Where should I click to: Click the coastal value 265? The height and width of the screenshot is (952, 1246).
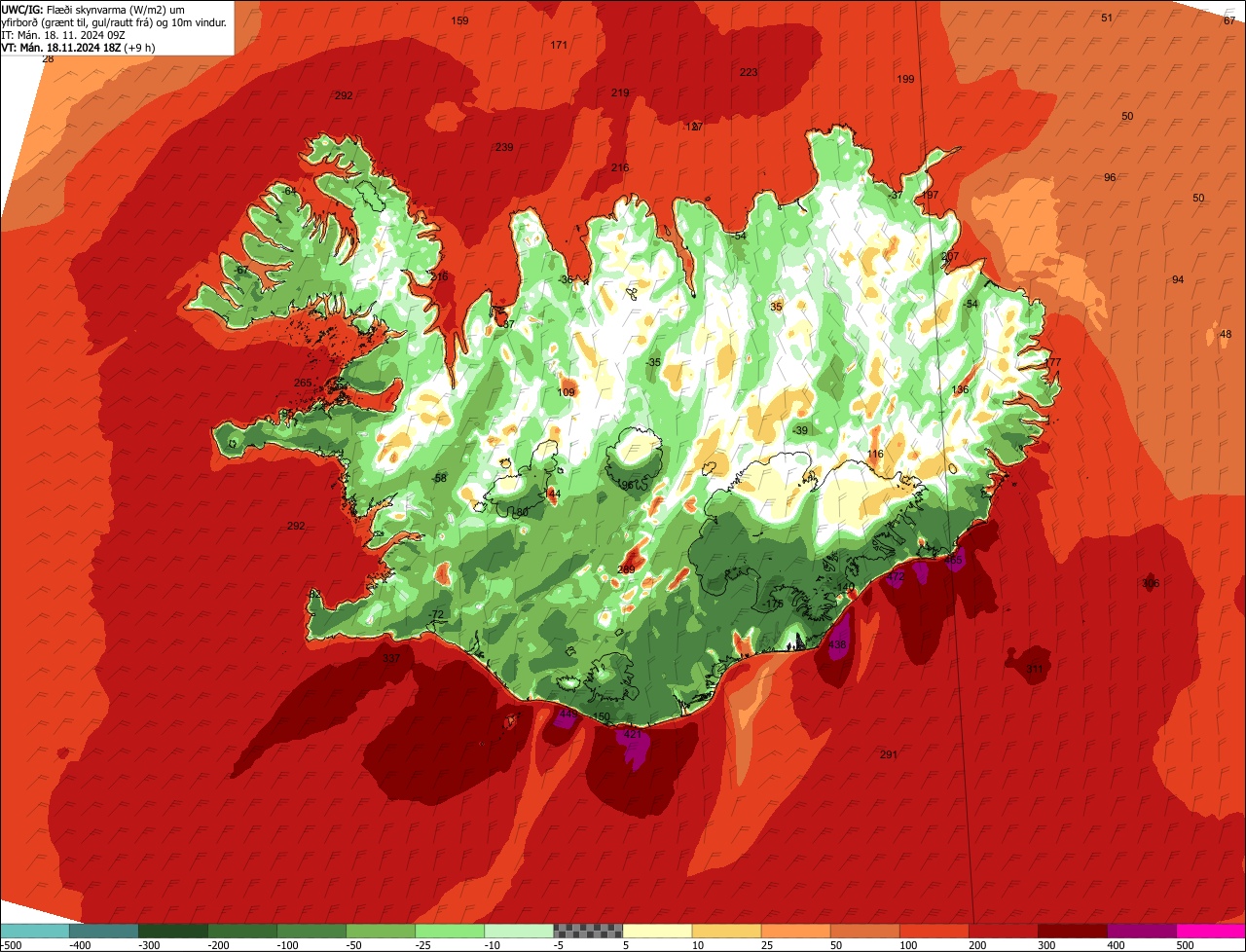303,383
